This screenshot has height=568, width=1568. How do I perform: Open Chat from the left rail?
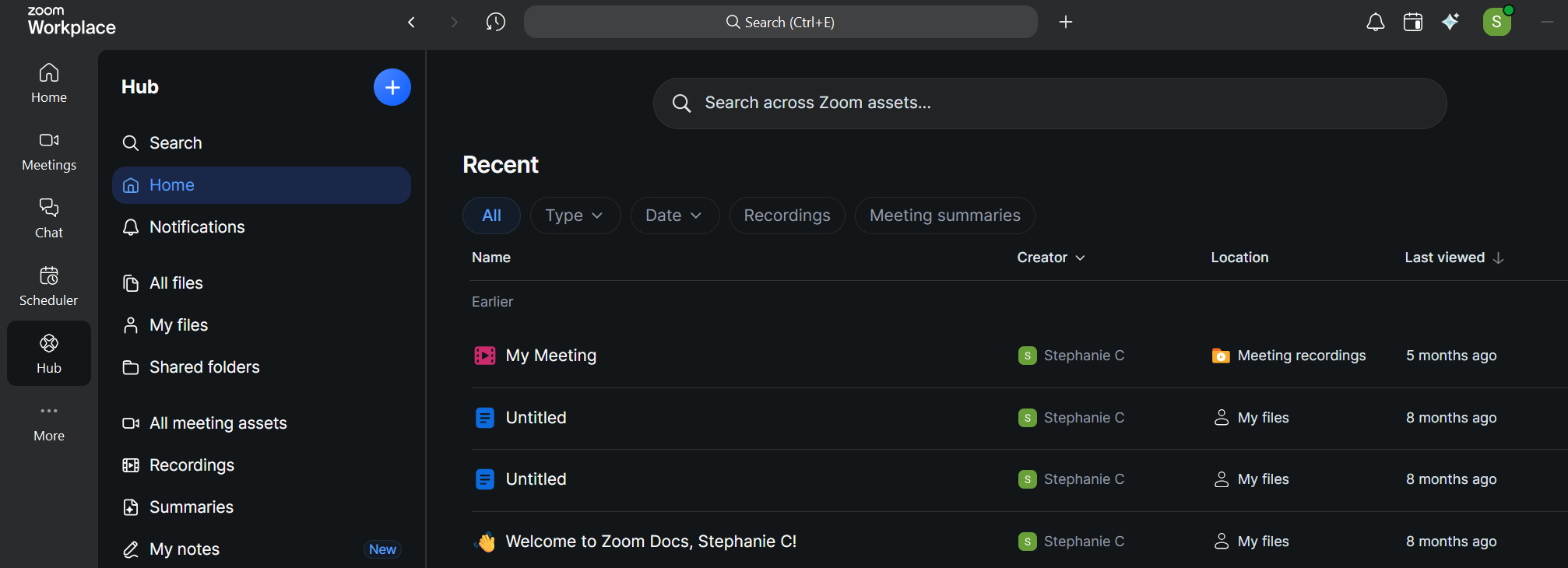[x=49, y=219]
